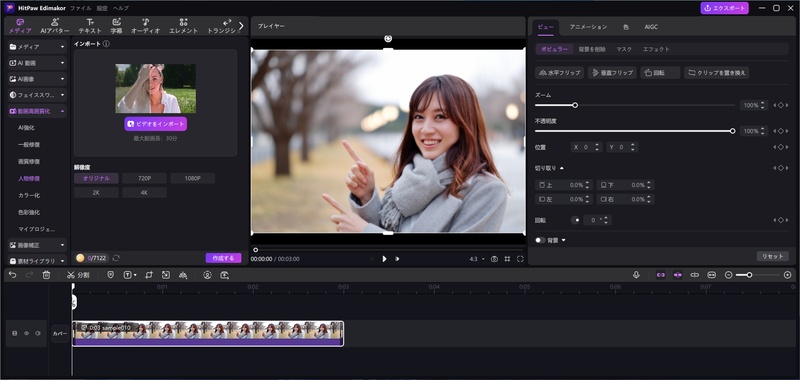
Task: Expand the フェイススワップ sidebar section
Action: [37, 95]
